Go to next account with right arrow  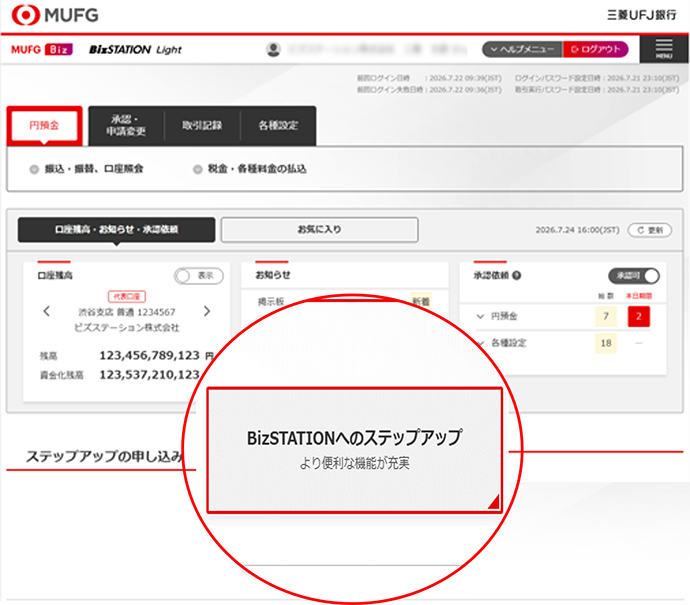207,311
